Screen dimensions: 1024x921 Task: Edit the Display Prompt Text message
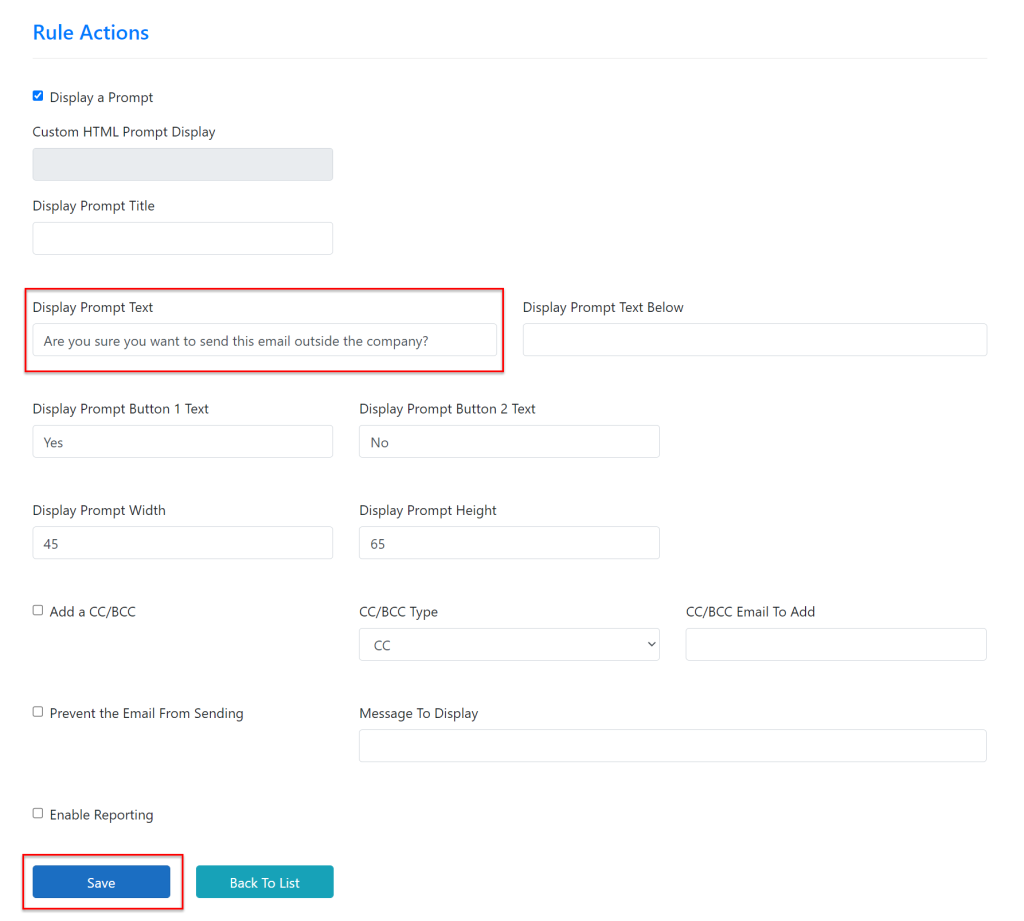pos(264,339)
